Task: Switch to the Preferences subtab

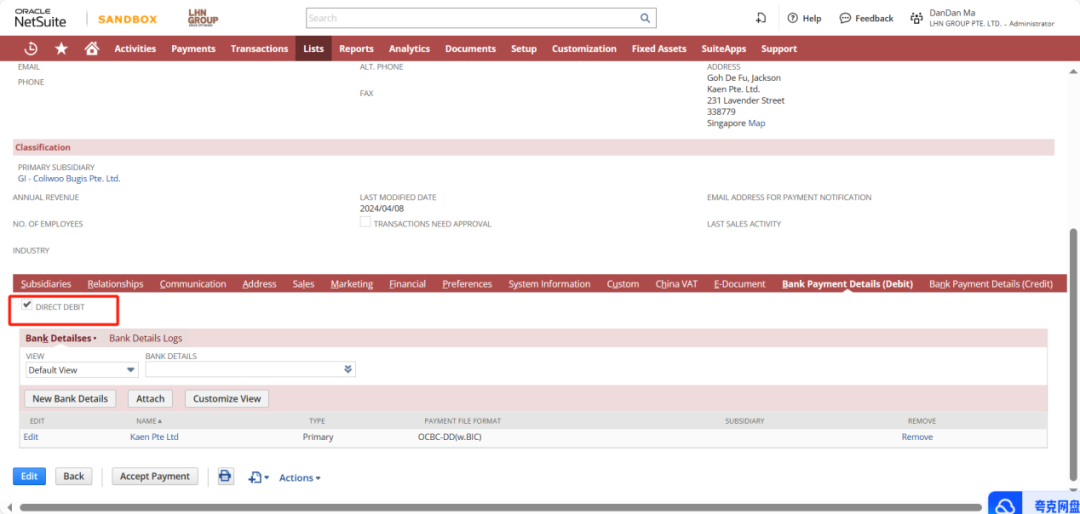Action: point(468,284)
